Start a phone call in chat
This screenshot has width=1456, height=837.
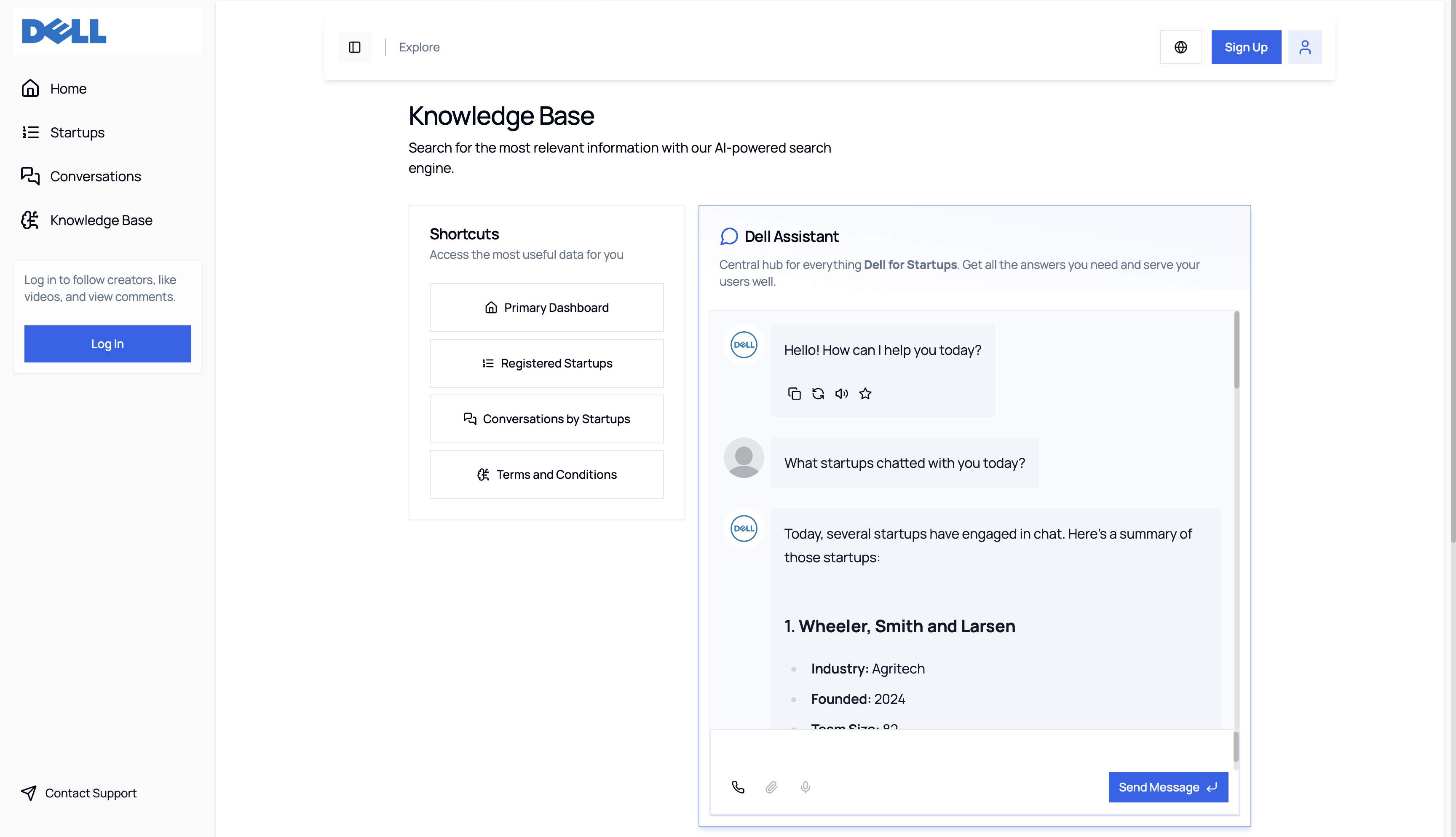click(739, 787)
